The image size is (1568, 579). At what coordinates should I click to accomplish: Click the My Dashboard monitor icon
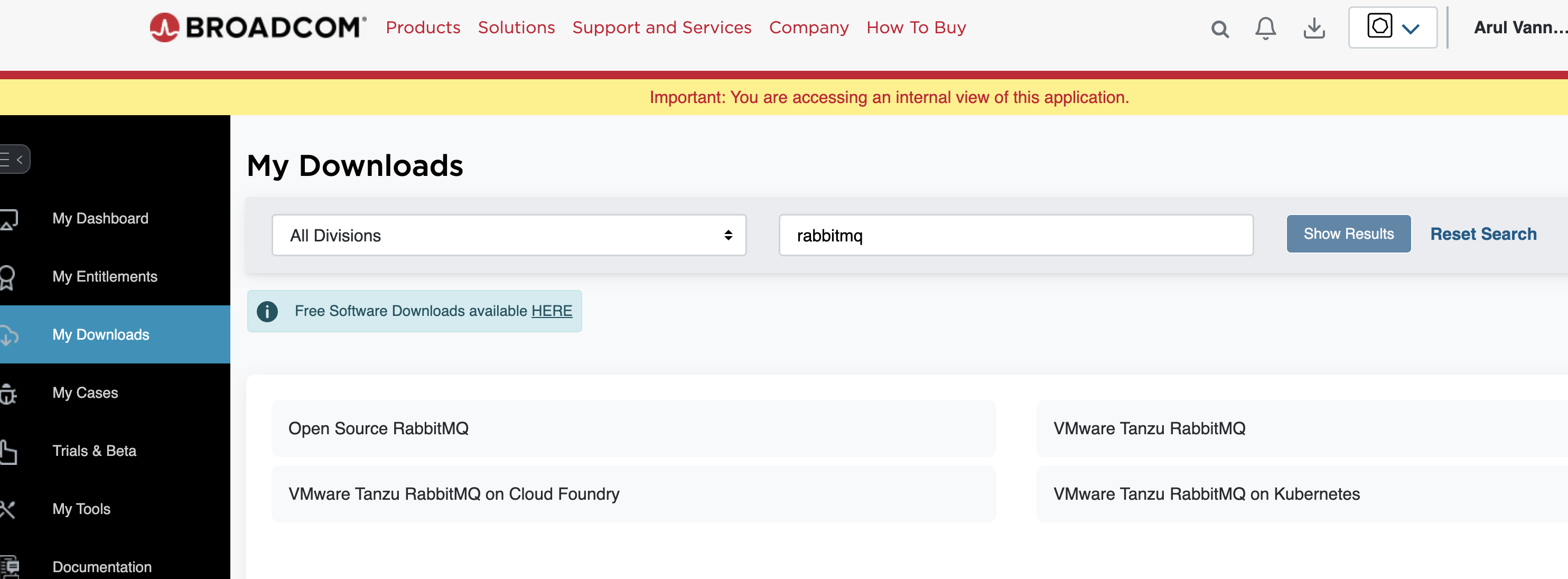8,219
